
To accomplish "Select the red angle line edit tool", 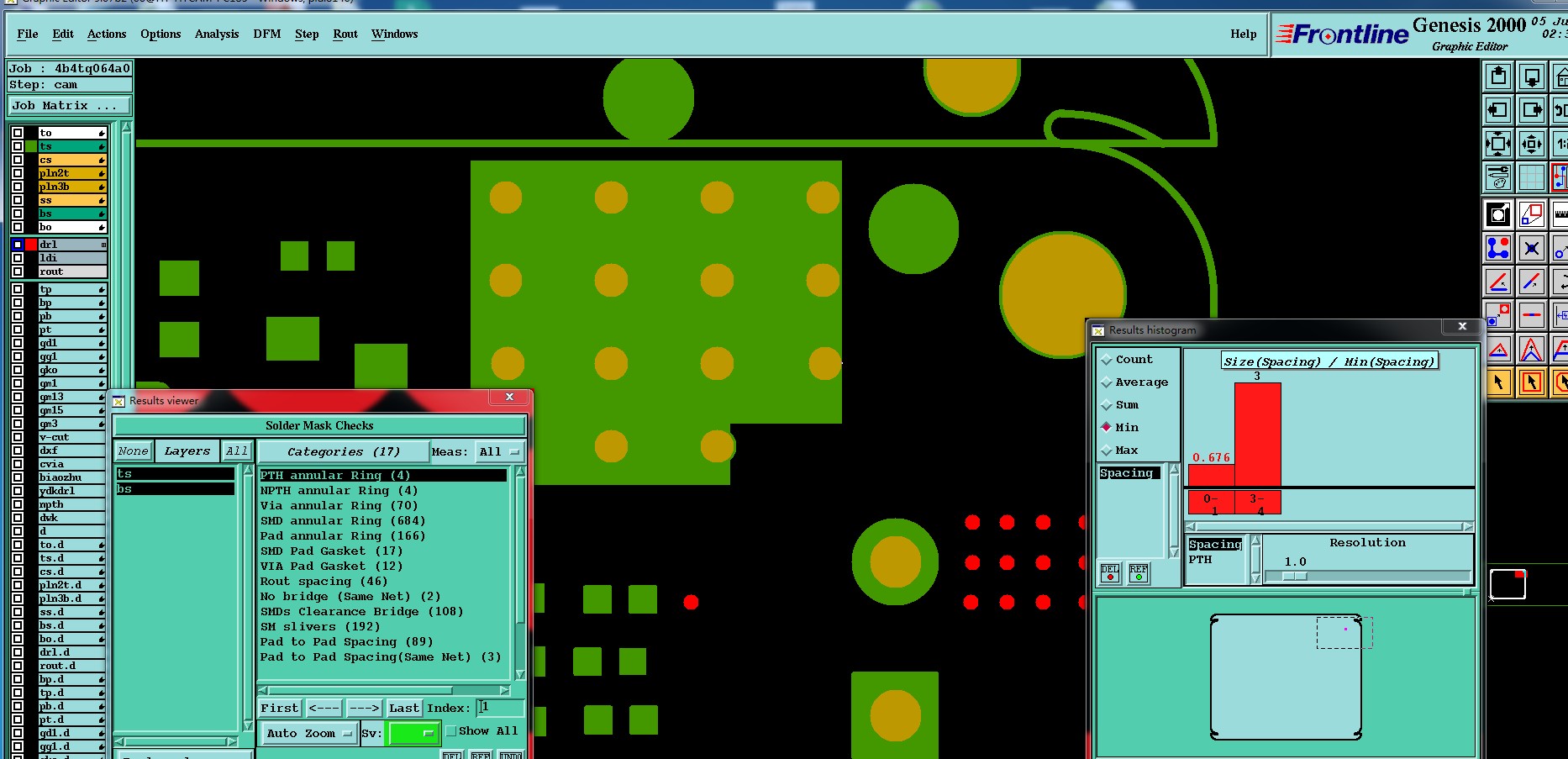I will (x=1498, y=282).
